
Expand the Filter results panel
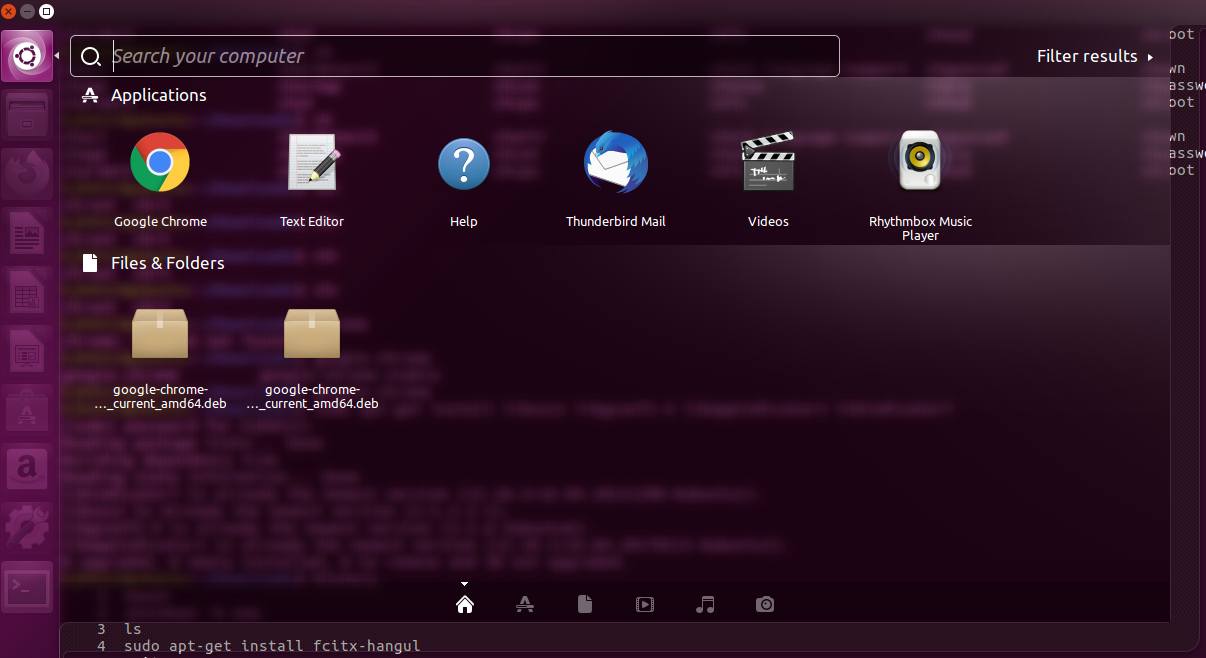coord(1096,56)
